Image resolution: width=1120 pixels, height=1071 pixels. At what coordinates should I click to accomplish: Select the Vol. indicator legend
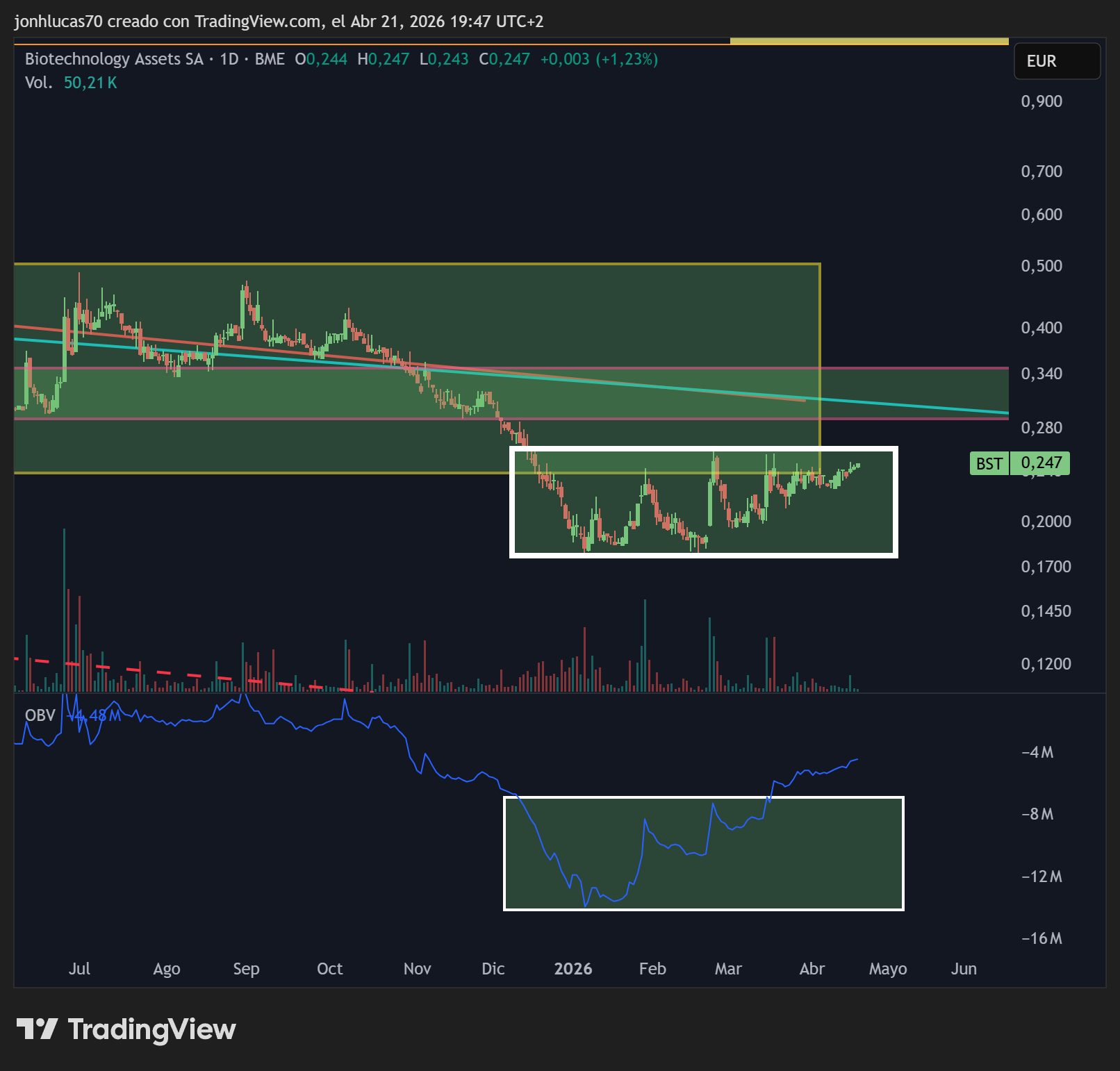pos(71,83)
